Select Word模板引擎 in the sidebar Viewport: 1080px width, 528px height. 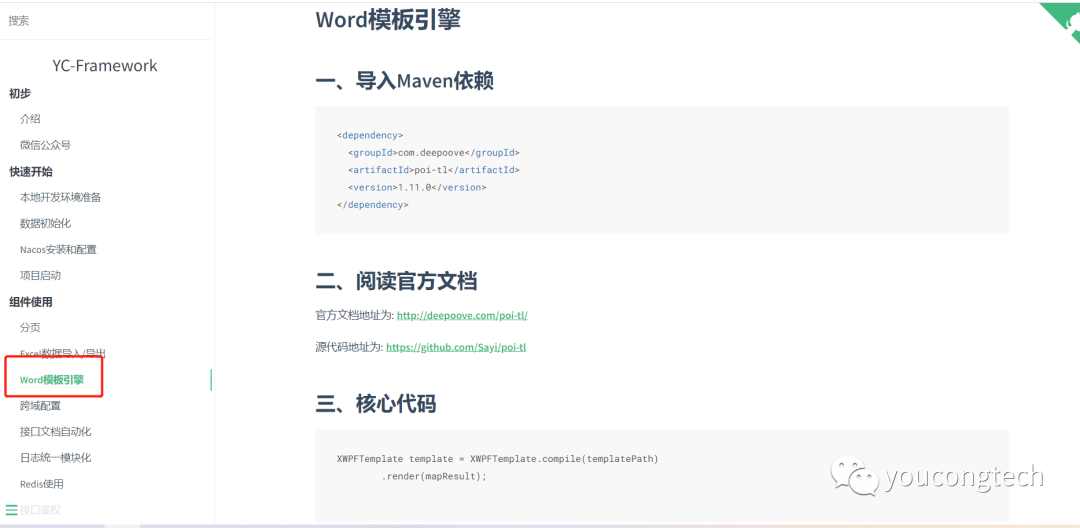[x=52, y=380]
